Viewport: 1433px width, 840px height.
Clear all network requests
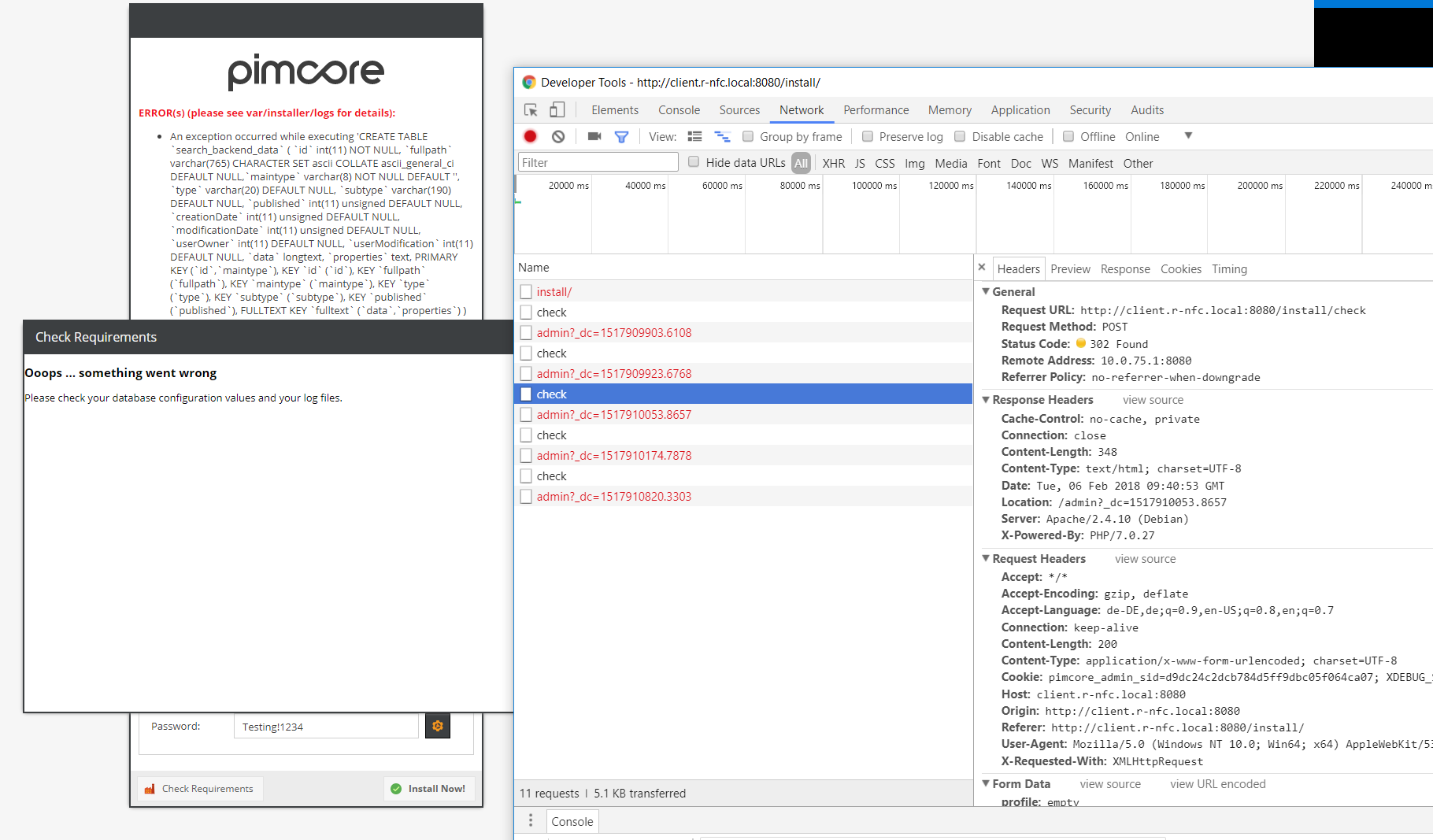point(558,136)
